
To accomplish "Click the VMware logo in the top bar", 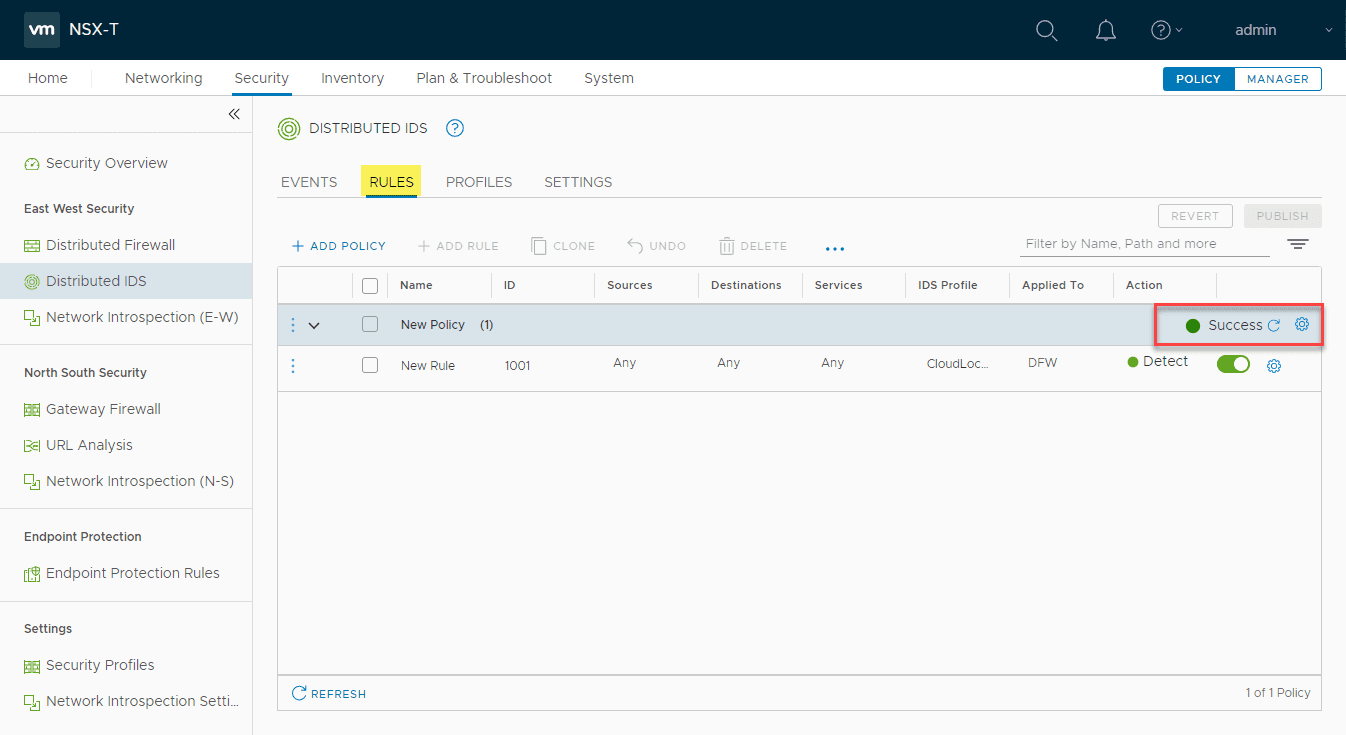I will [x=41, y=29].
